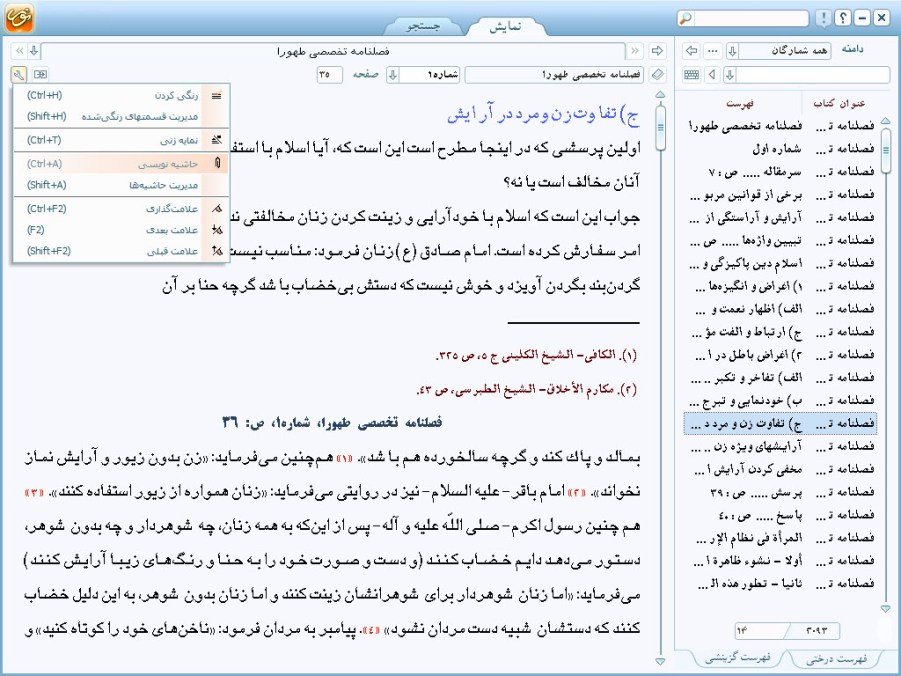This screenshot has height=676, width=901.
Task: Click footnote marker ۴ in last text line
Action: [x=371, y=629]
